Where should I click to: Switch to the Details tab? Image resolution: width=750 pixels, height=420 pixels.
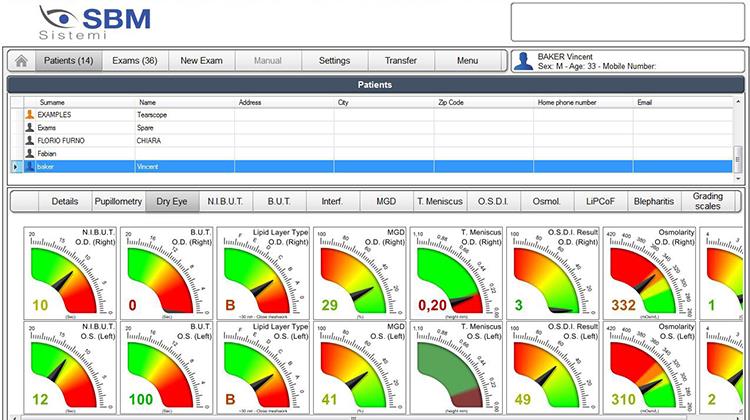point(65,201)
